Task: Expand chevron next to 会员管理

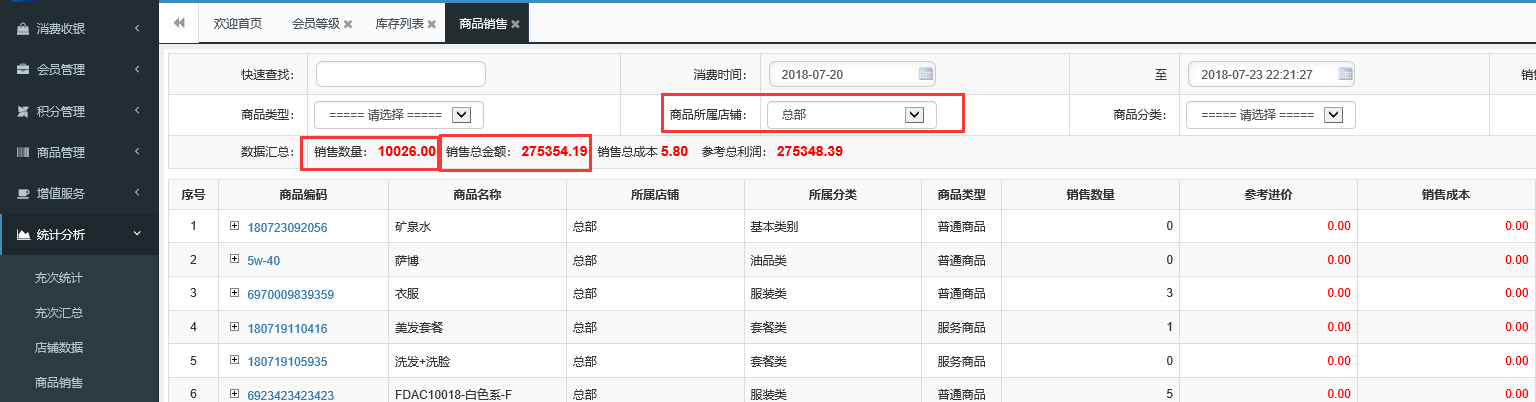Action: point(136,69)
